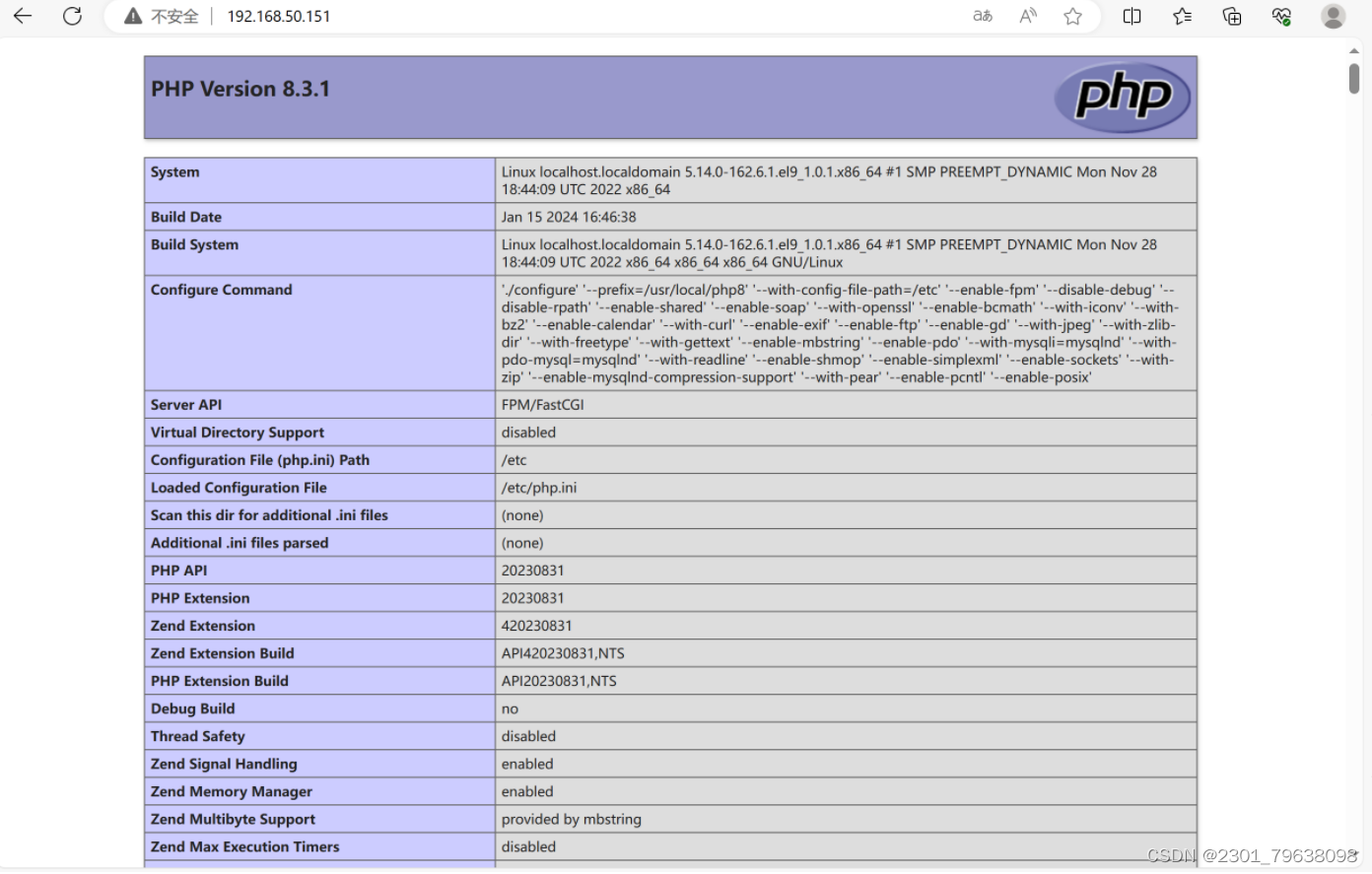Click the scrollbar up arrow
The width and height of the screenshot is (1372, 874).
1354,50
